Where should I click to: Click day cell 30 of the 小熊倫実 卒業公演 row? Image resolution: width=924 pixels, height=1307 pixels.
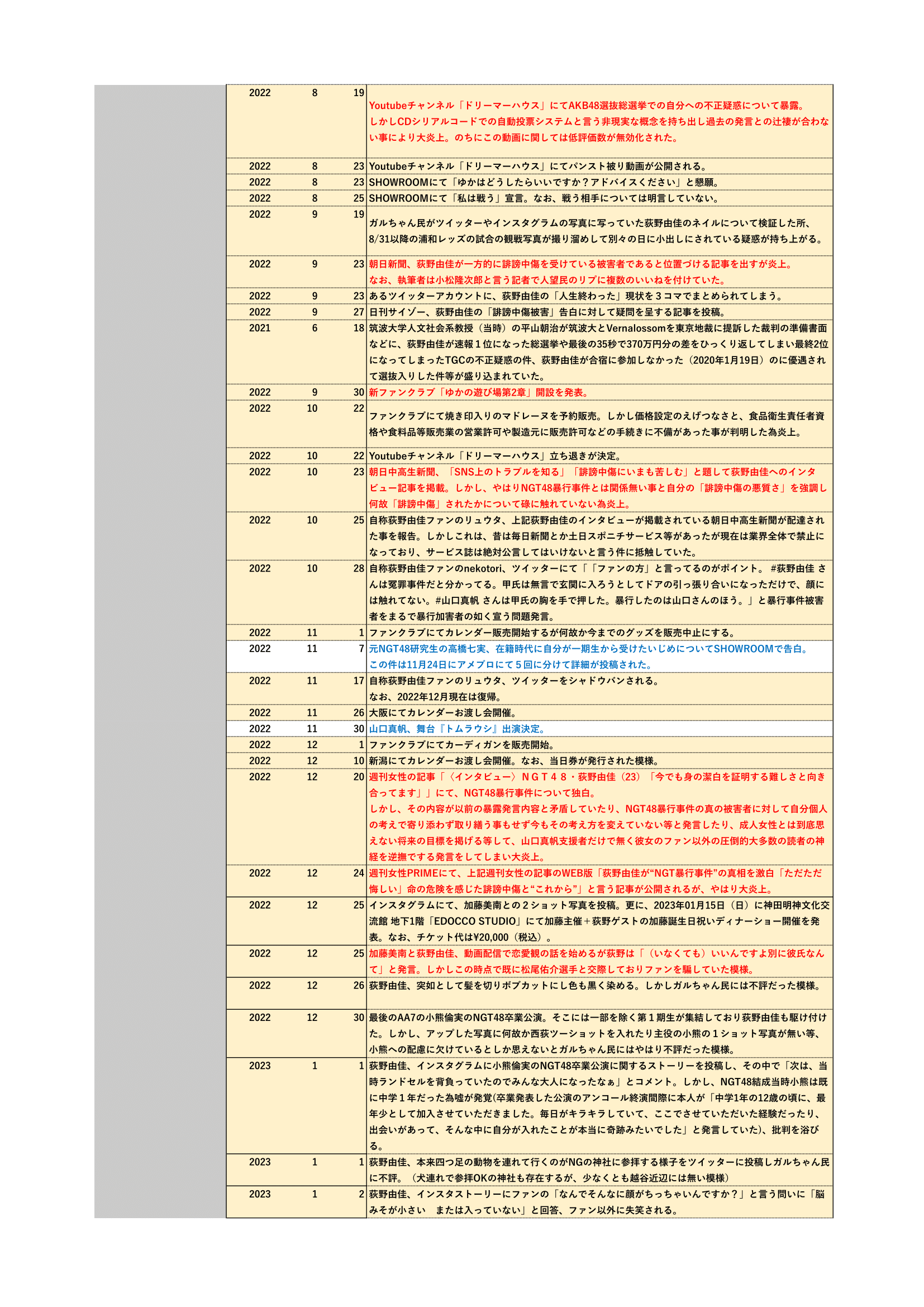[359, 1017]
